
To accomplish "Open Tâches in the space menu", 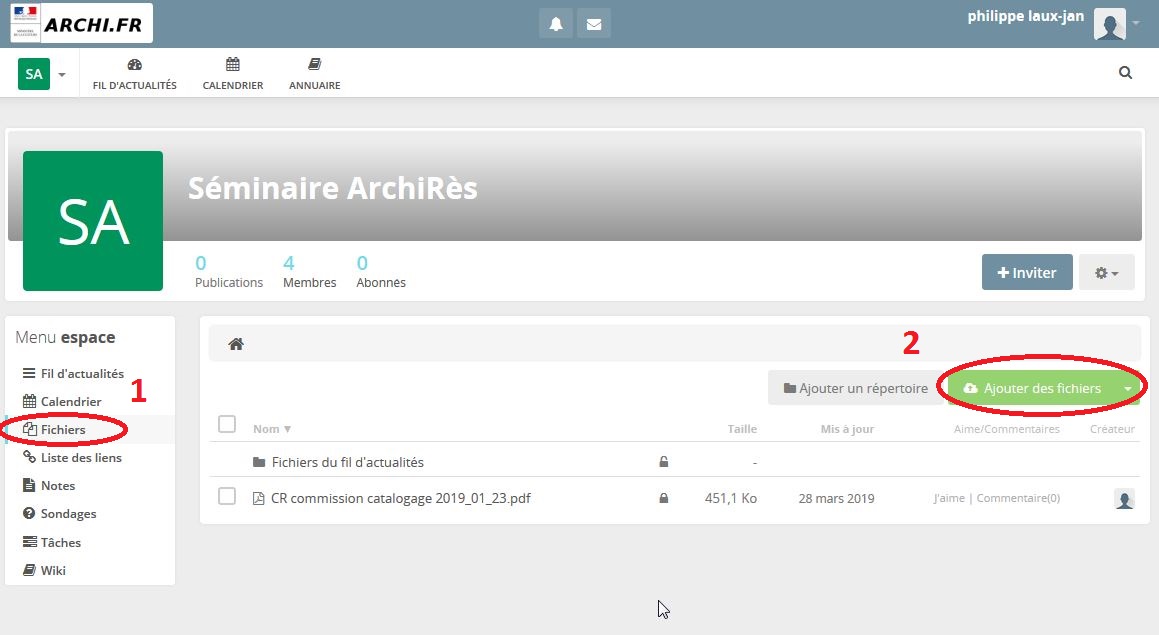I will click(52, 543).
